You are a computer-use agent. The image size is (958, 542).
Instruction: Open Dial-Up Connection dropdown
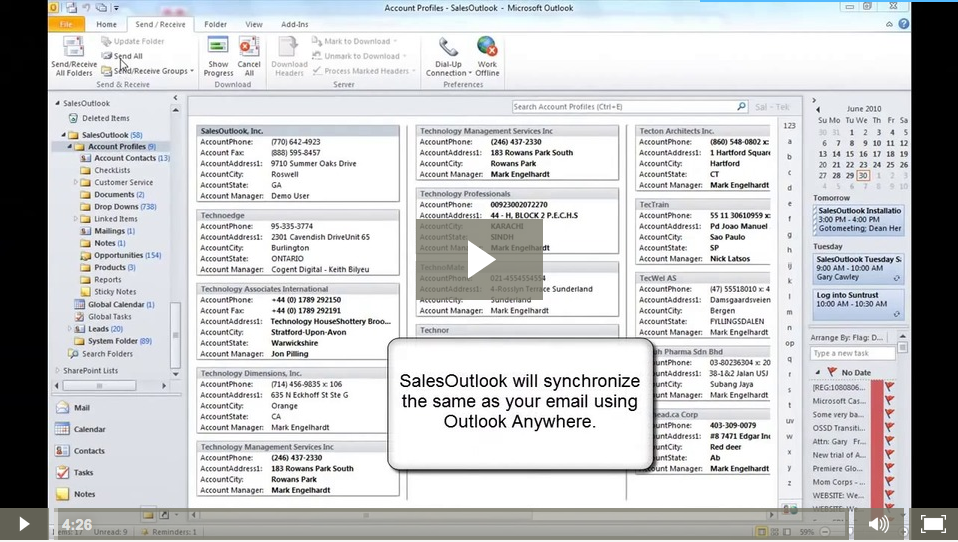click(x=448, y=56)
